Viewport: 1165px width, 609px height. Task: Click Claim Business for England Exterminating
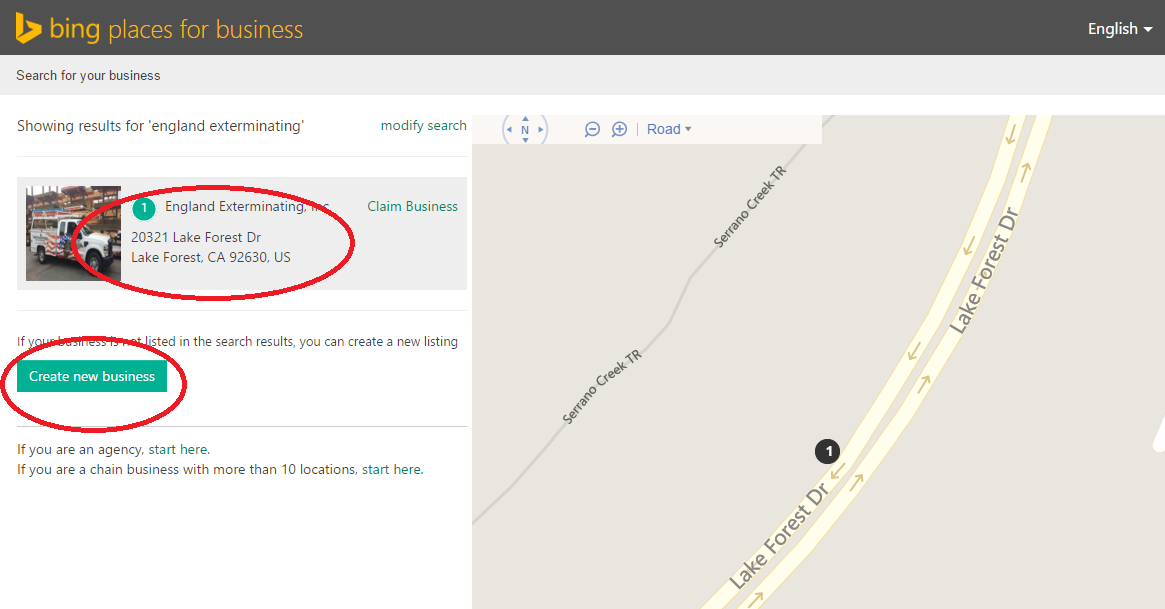(x=412, y=206)
